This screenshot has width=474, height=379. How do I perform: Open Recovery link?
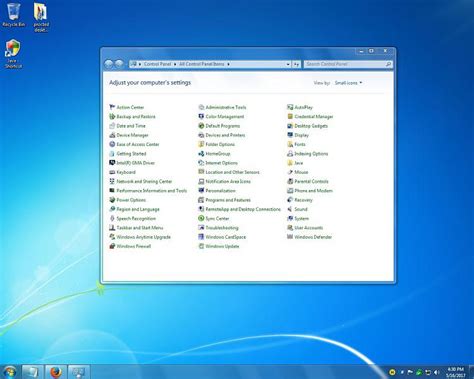point(303,200)
